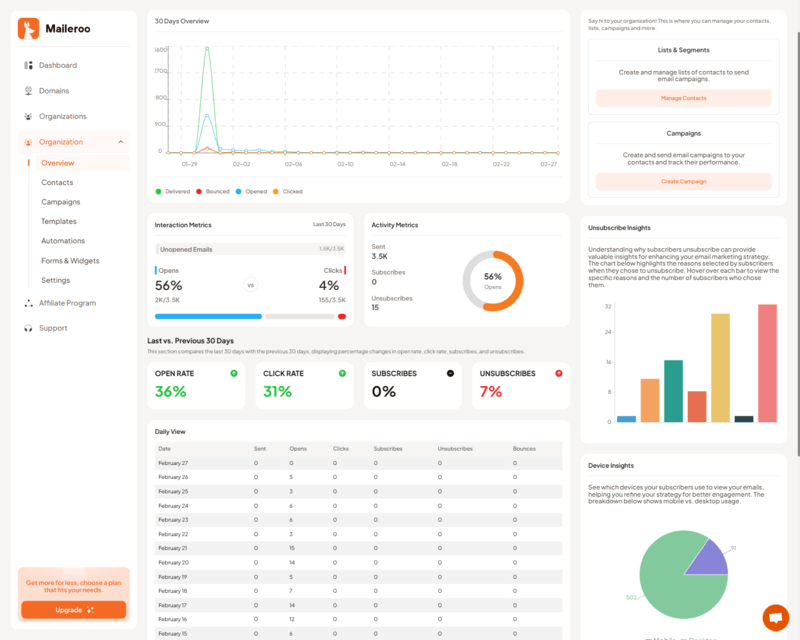Click the blue Opens progress bar
This screenshot has height=640, width=800.
tap(208, 316)
